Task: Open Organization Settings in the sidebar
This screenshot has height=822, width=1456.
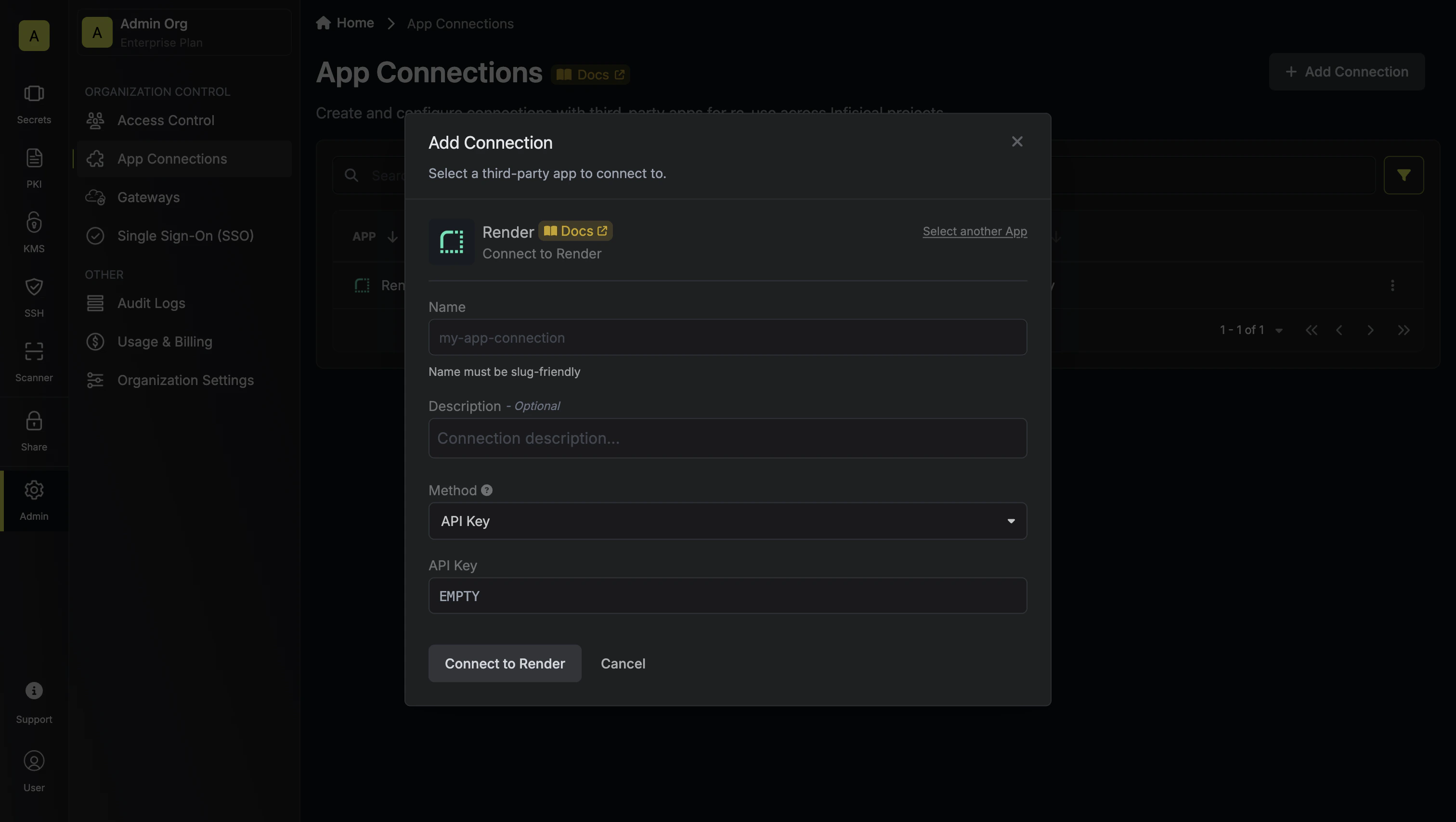Action: 184,380
